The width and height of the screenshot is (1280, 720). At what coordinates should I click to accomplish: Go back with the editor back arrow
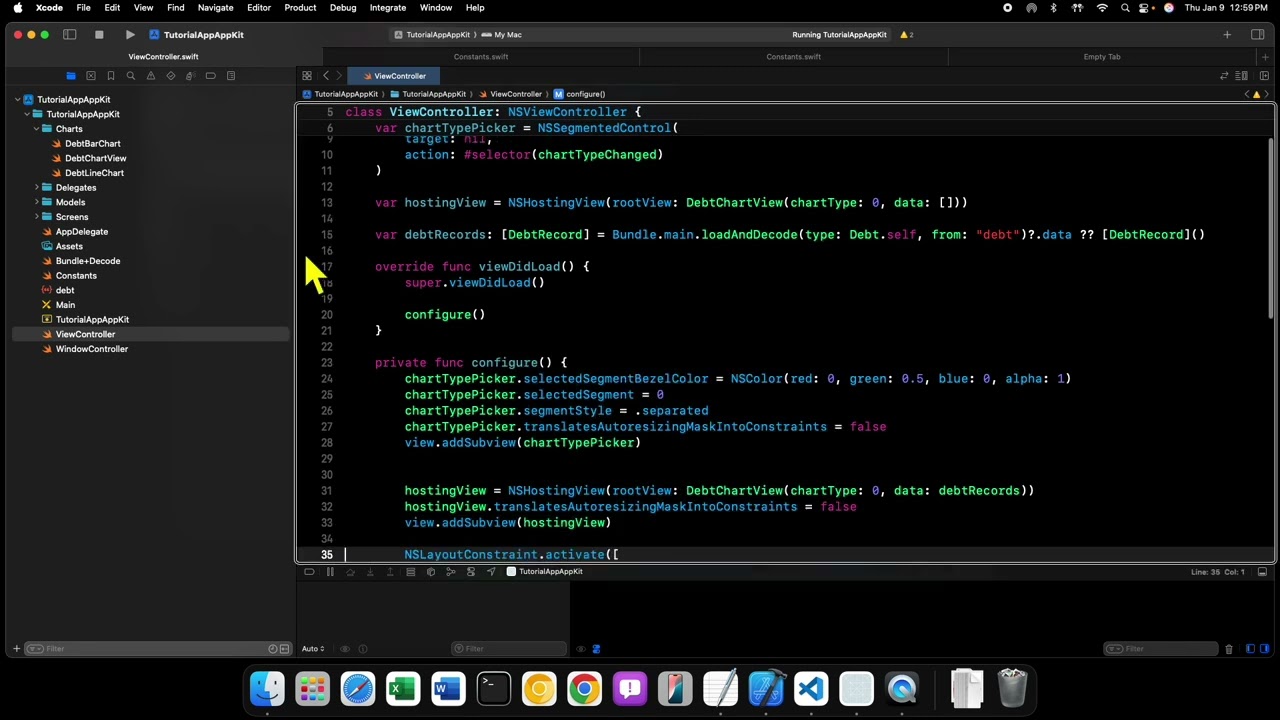[x=326, y=76]
